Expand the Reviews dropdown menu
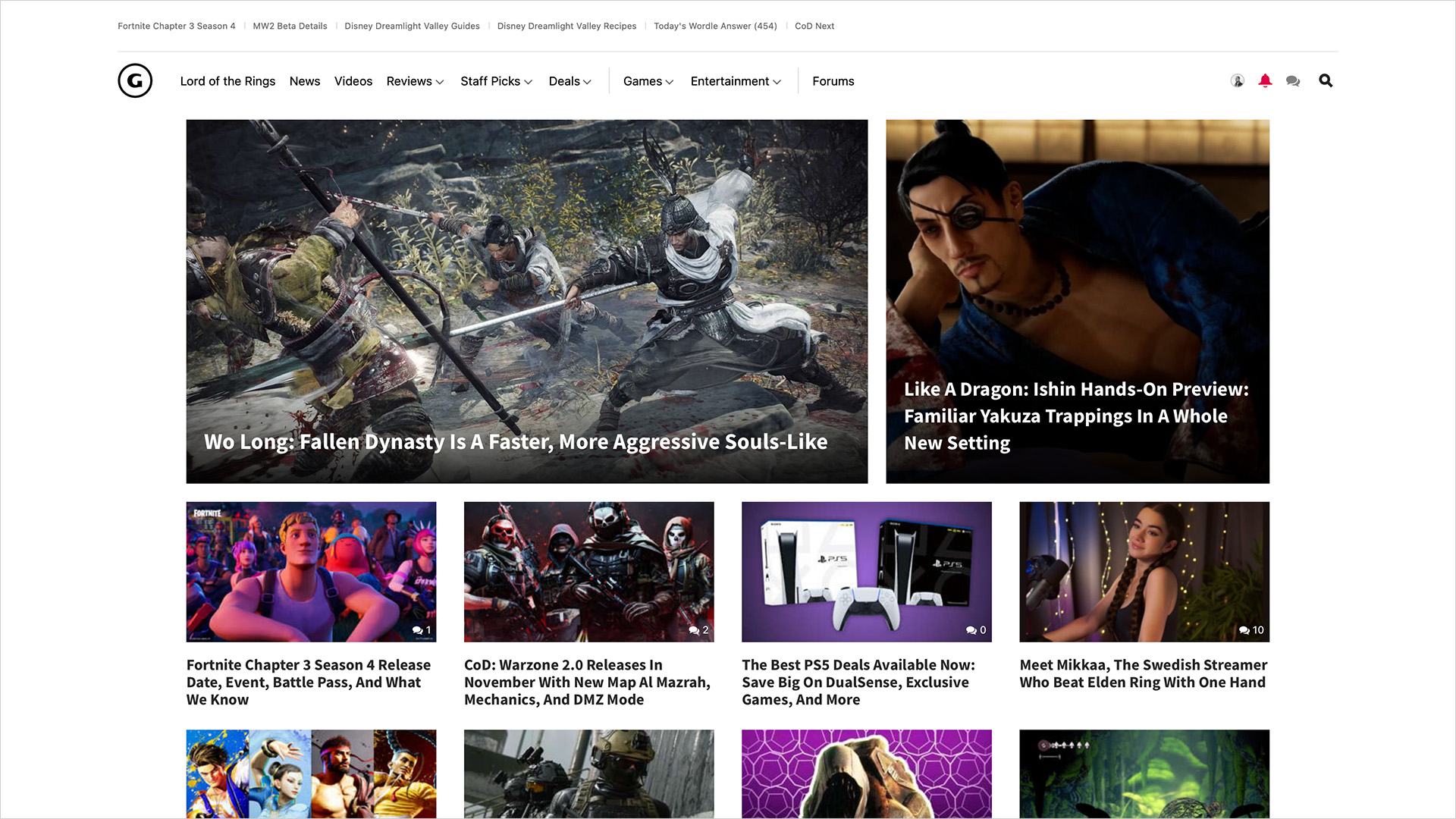The height and width of the screenshot is (819, 1456). pos(415,81)
